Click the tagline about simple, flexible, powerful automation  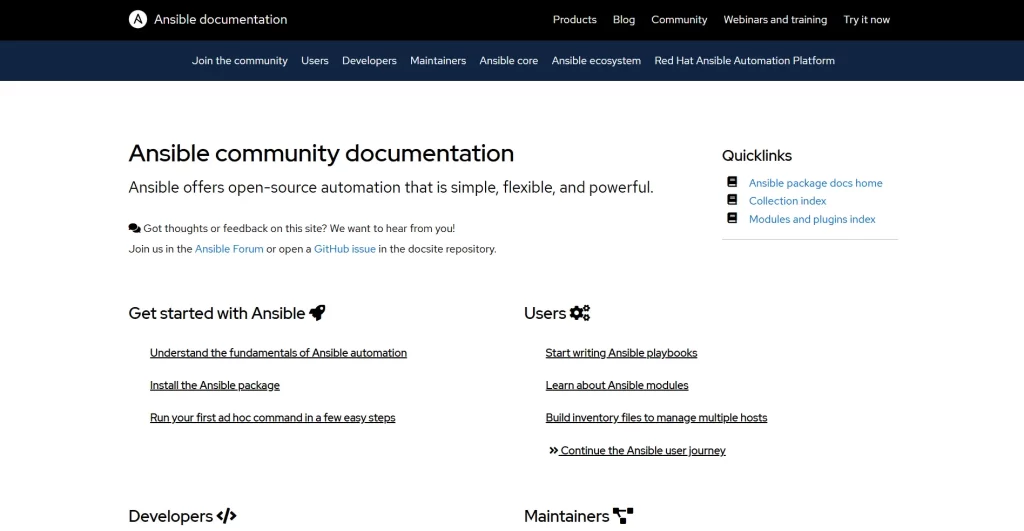(x=391, y=187)
